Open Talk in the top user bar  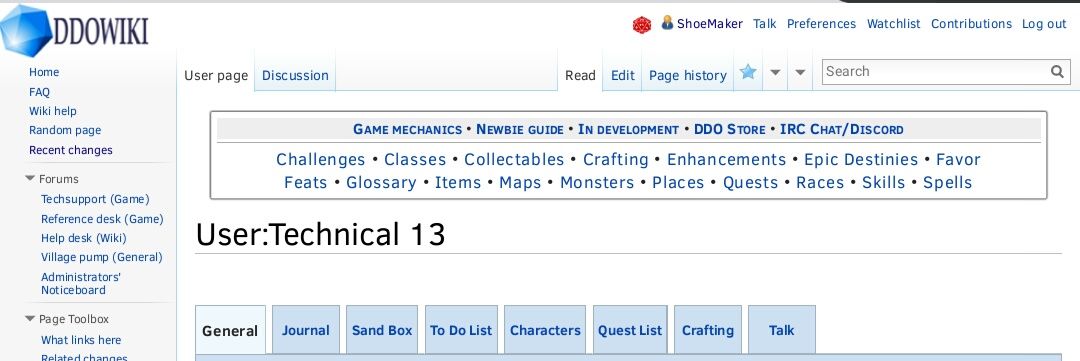tap(765, 23)
